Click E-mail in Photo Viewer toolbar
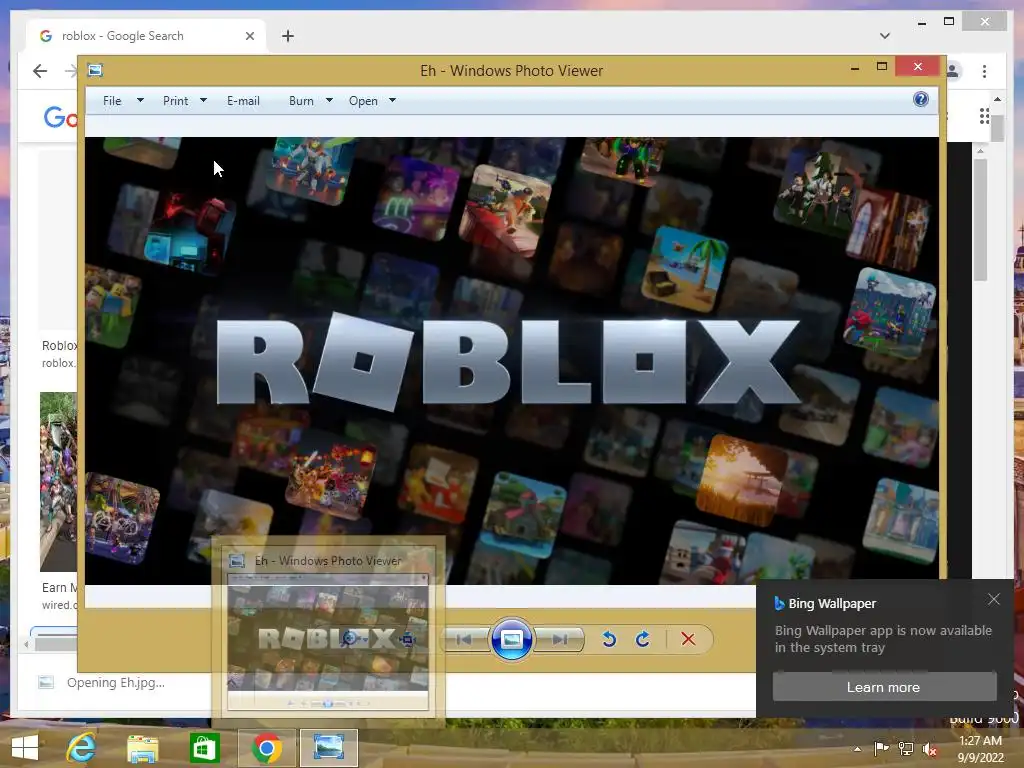Screen dimensions: 1024x768 (x=243, y=101)
